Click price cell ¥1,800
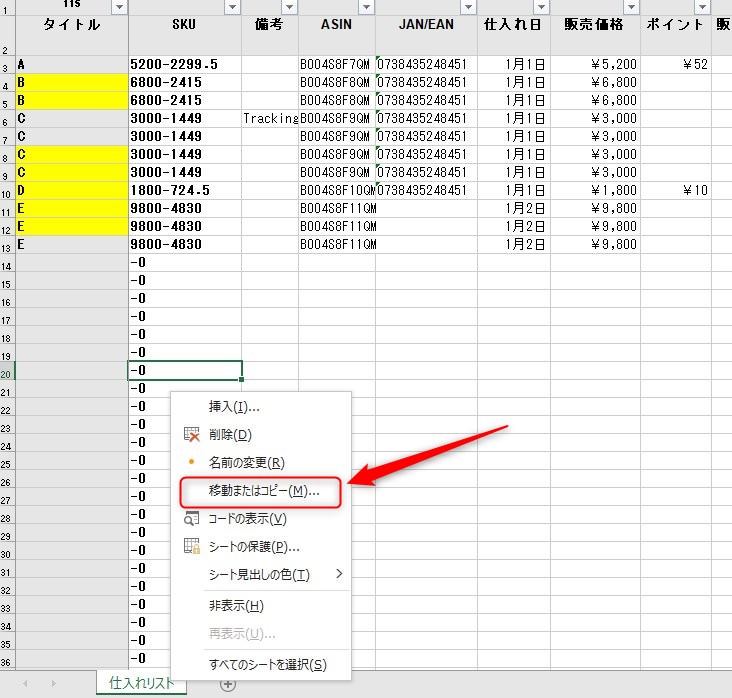The image size is (732, 698). pyautogui.click(x=595, y=190)
